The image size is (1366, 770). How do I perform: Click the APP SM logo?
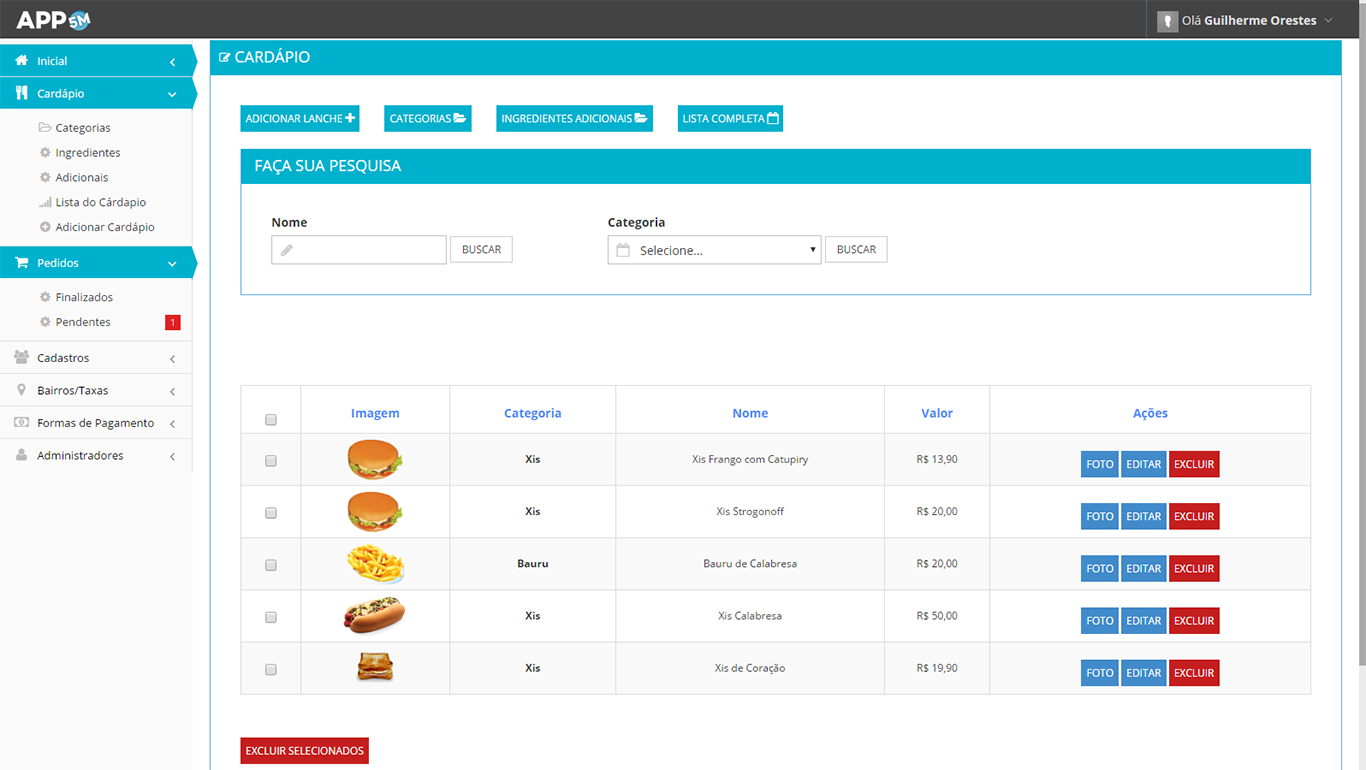pos(53,20)
